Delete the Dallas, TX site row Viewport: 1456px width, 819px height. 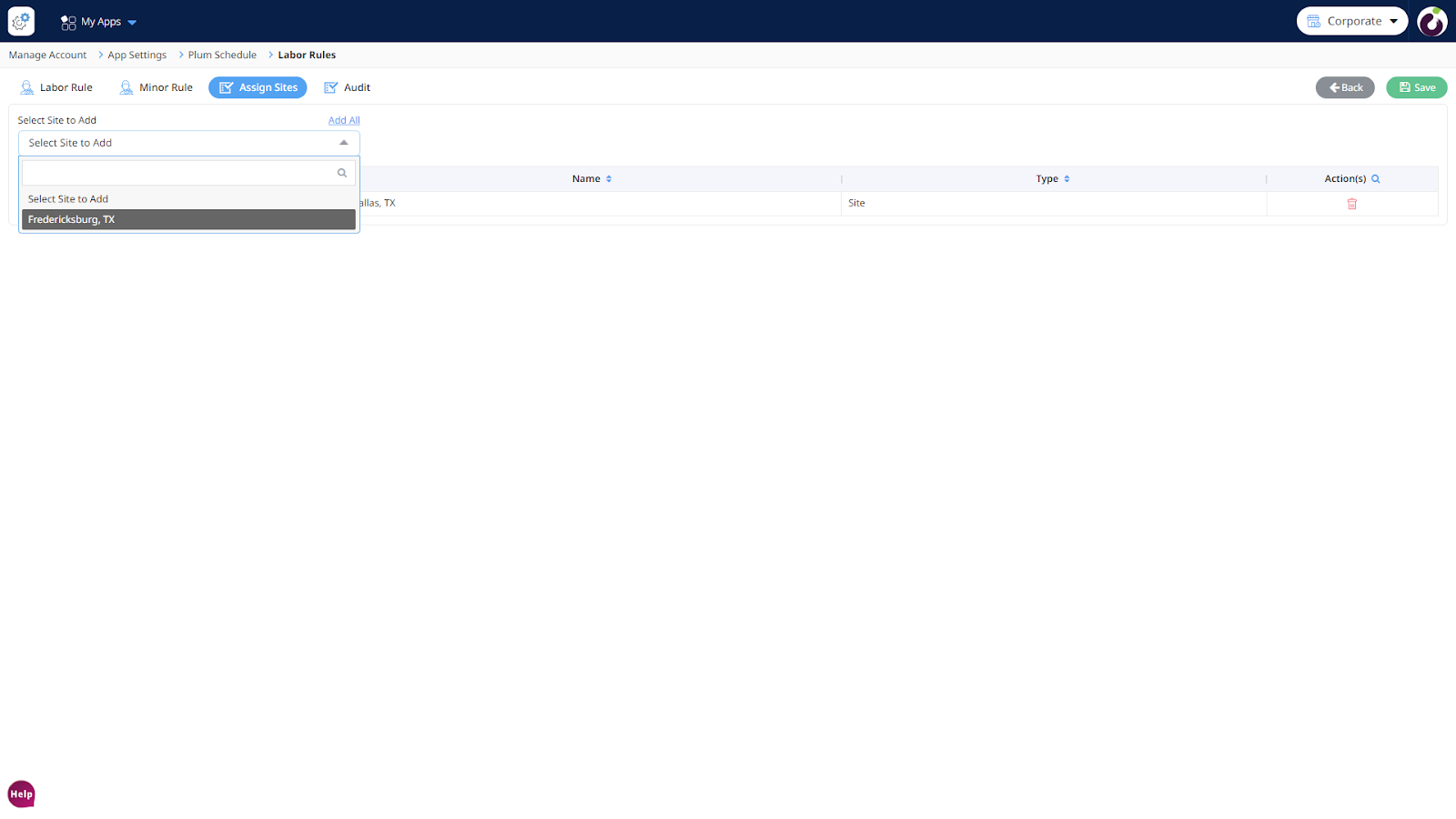(x=1351, y=204)
